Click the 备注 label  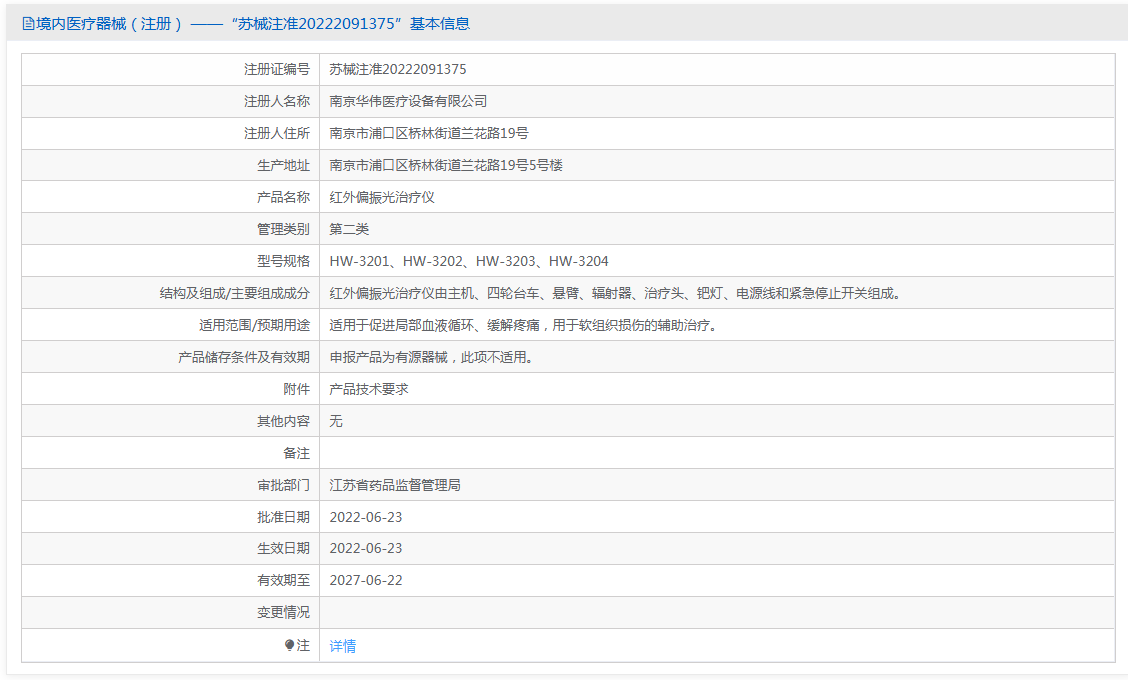[x=296, y=453]
